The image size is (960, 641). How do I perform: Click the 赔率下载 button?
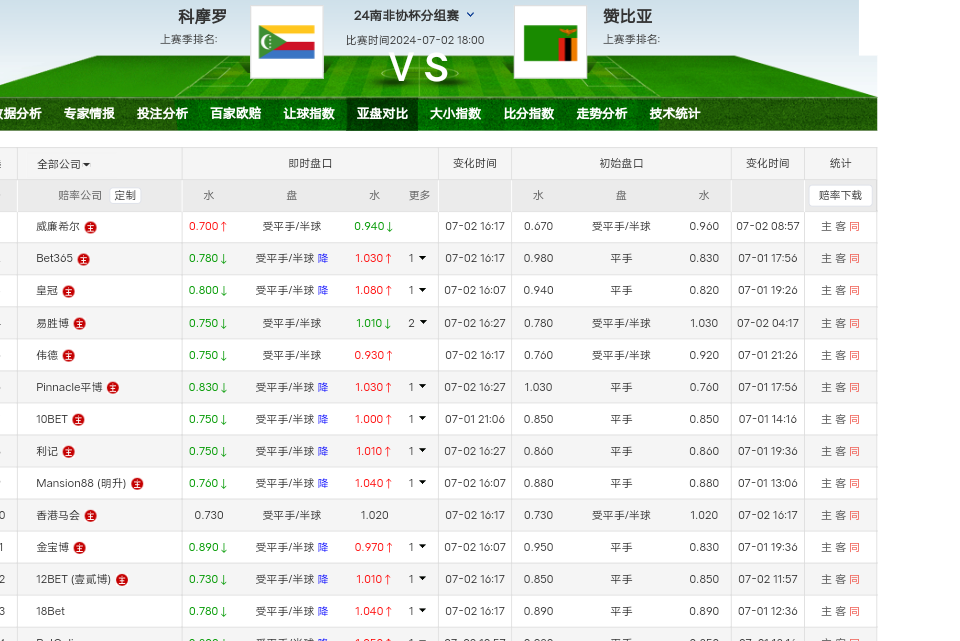(840, 196)
